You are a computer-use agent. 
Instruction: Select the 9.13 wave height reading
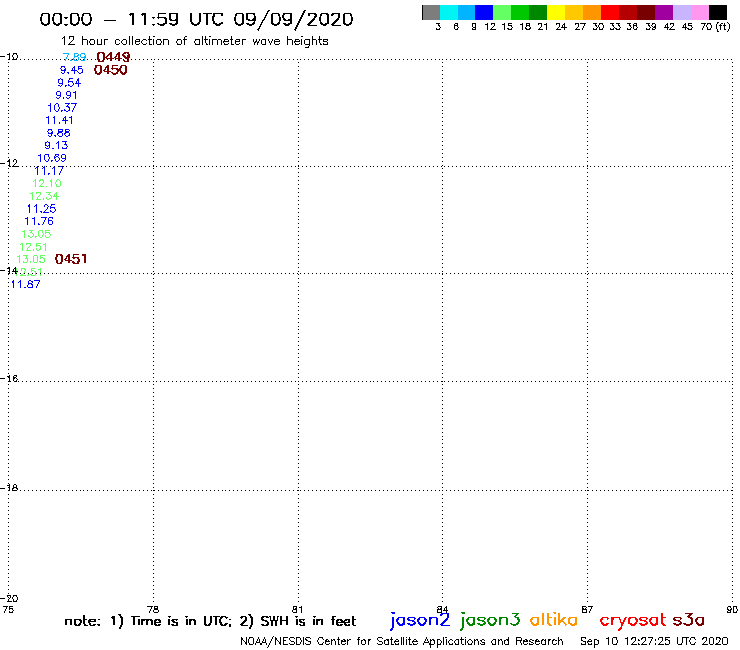[x=56, y=145]
